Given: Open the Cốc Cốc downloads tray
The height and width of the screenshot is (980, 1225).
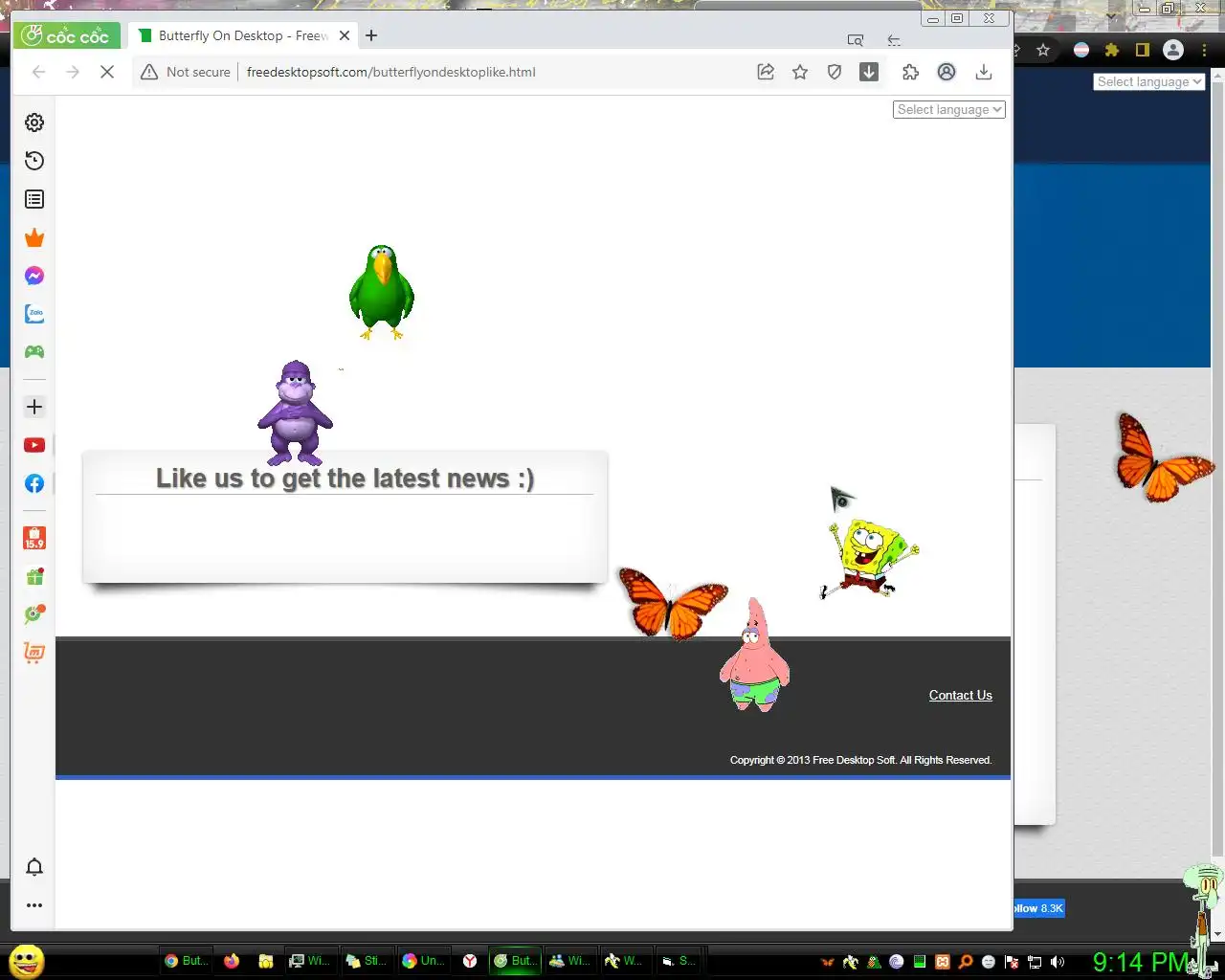Looking at the screenshot, I should coord(983,72).
